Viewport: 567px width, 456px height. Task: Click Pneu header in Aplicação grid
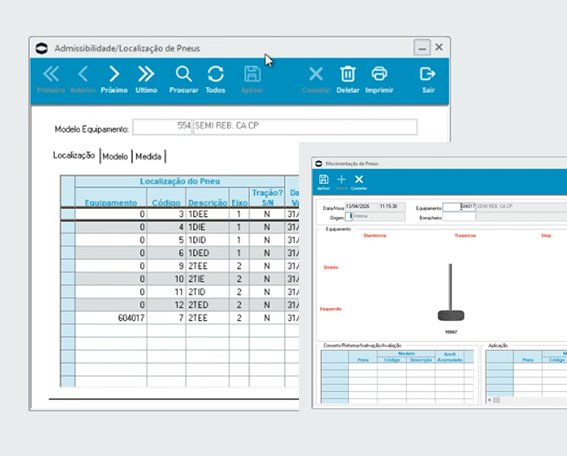coord(528,357)
